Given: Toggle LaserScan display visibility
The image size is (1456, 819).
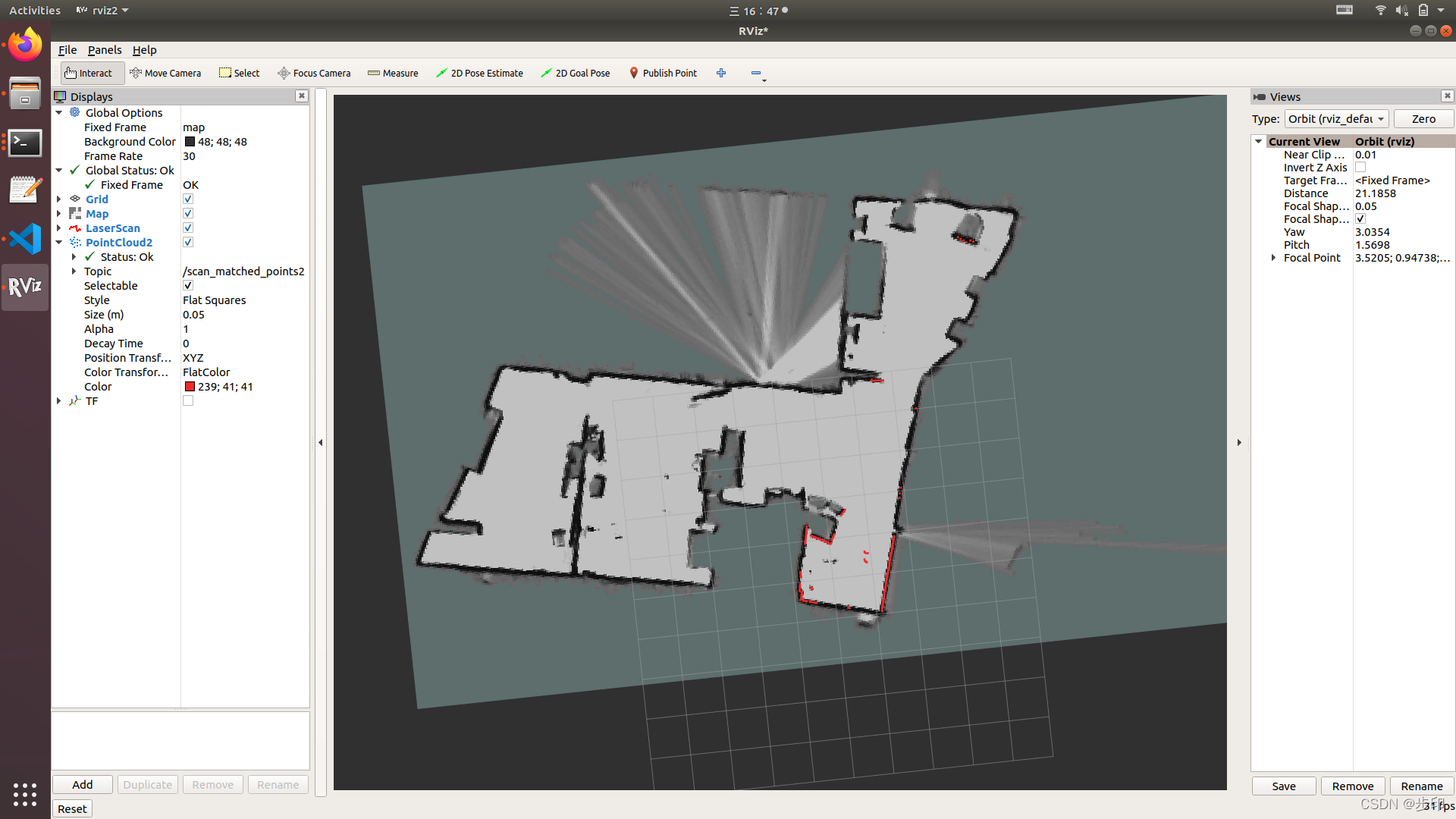Looking at the screenshot, I should (x=188, y=228).
